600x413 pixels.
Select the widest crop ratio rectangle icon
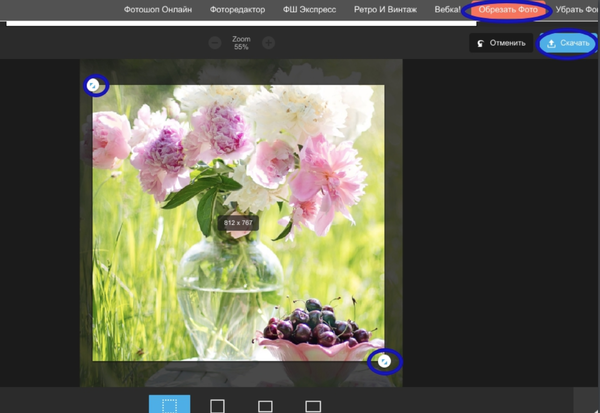pos(313,406)
